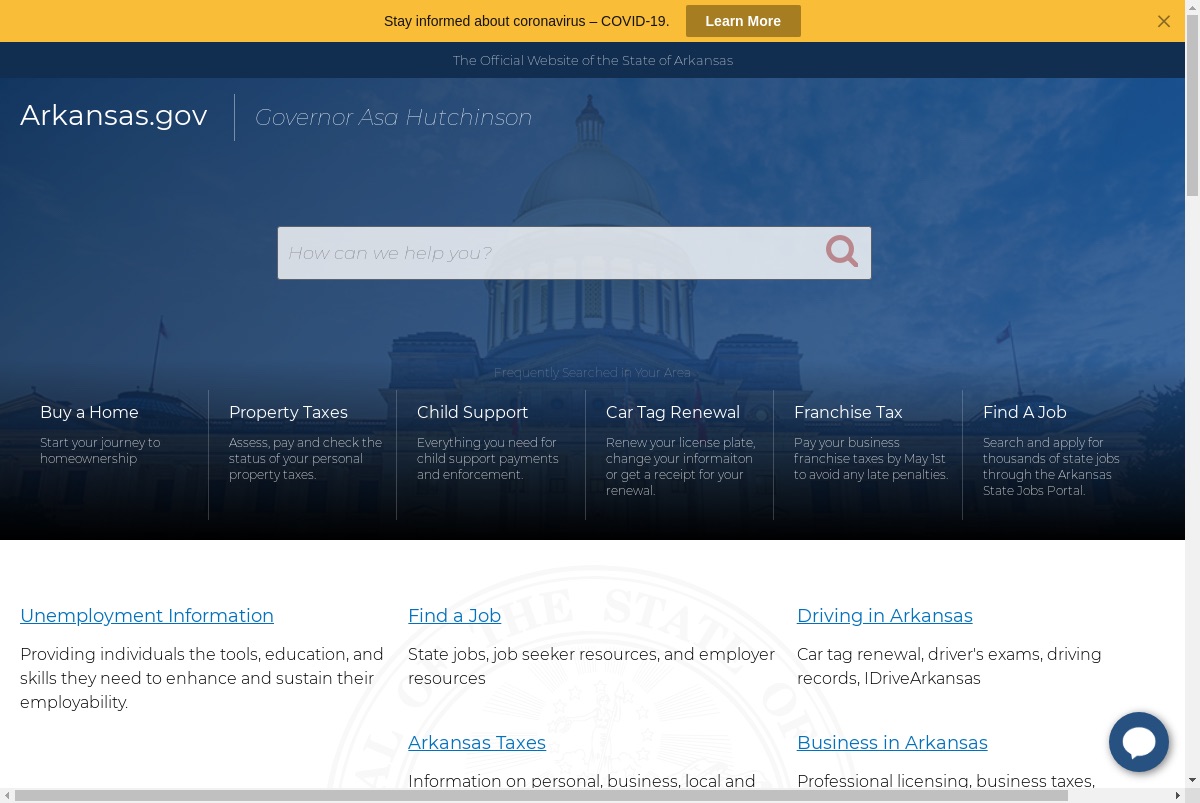The image size is (1200, 803).
Task: Click the scroll-right arrow on the horizontal scrollbar
Action: click(x=1178, y=796)
